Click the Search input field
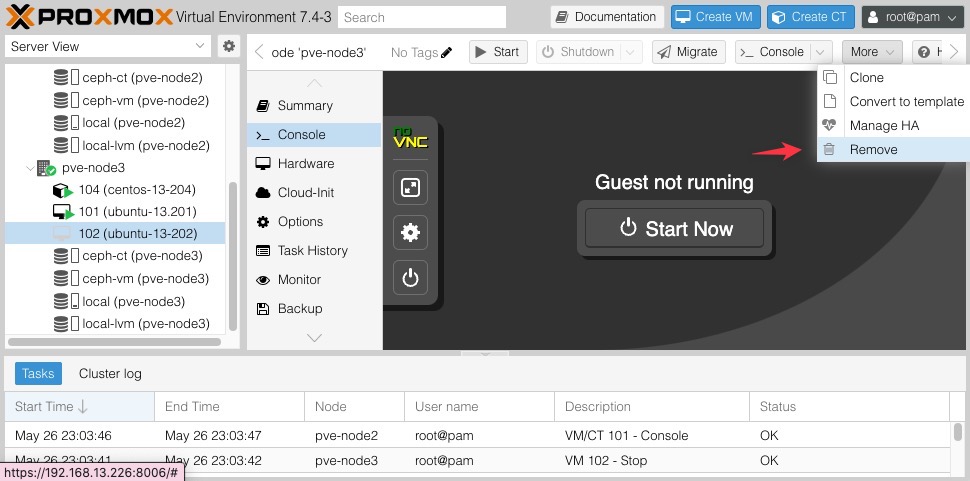 tap(422, 17)
